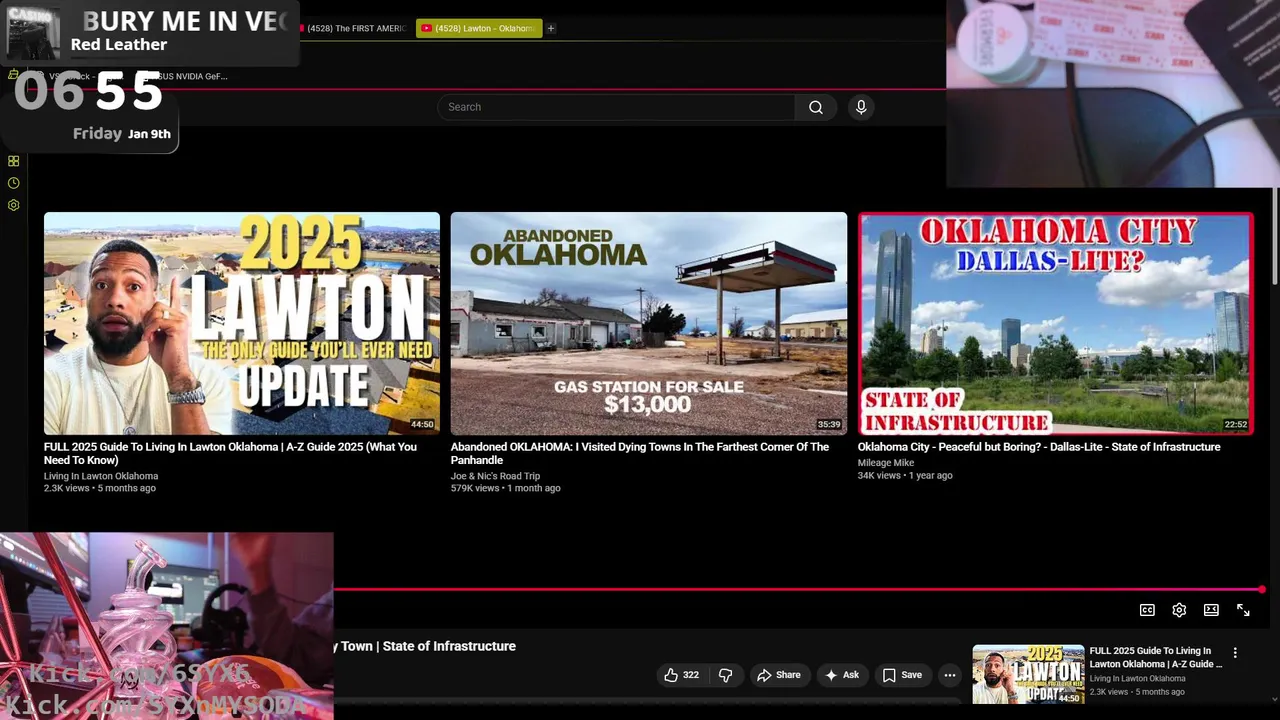Exit full screen view of the player

coord(1243,610)
